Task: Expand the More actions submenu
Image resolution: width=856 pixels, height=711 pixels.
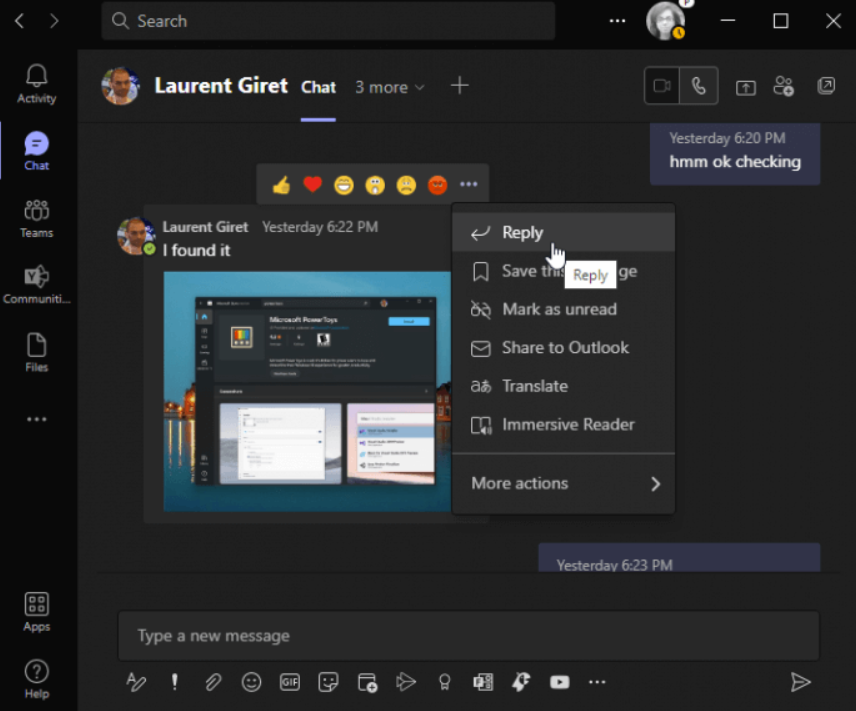Action: 563,483
